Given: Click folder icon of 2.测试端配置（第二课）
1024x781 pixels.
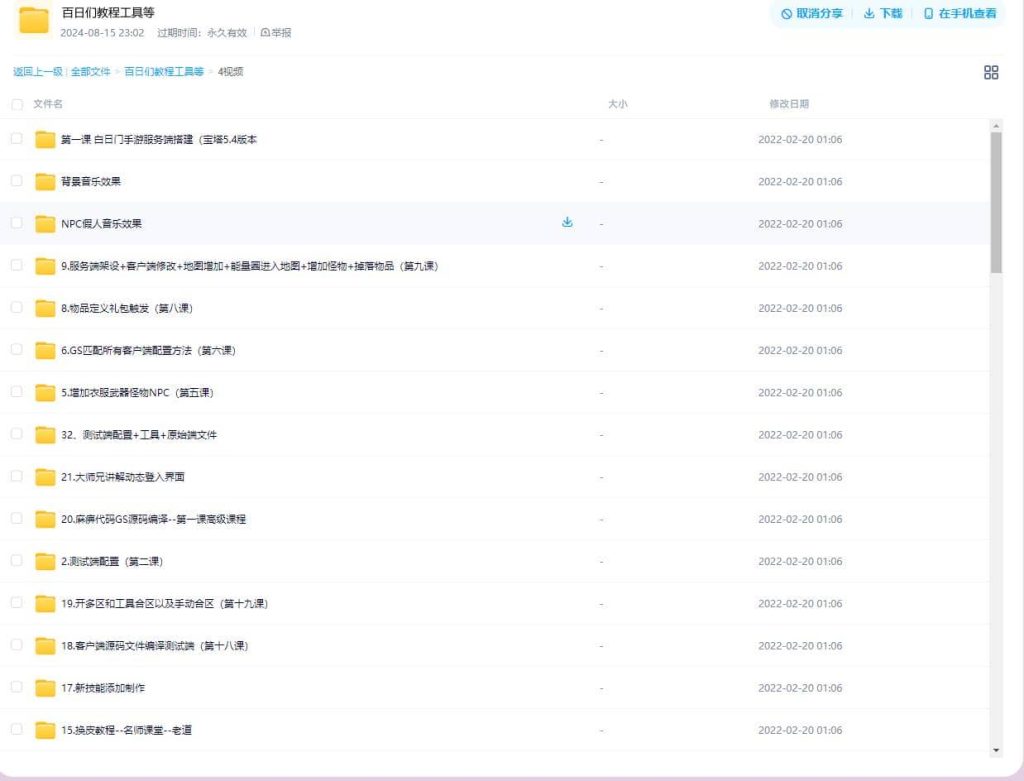Looking at the screenshot, I should (45, 562).
